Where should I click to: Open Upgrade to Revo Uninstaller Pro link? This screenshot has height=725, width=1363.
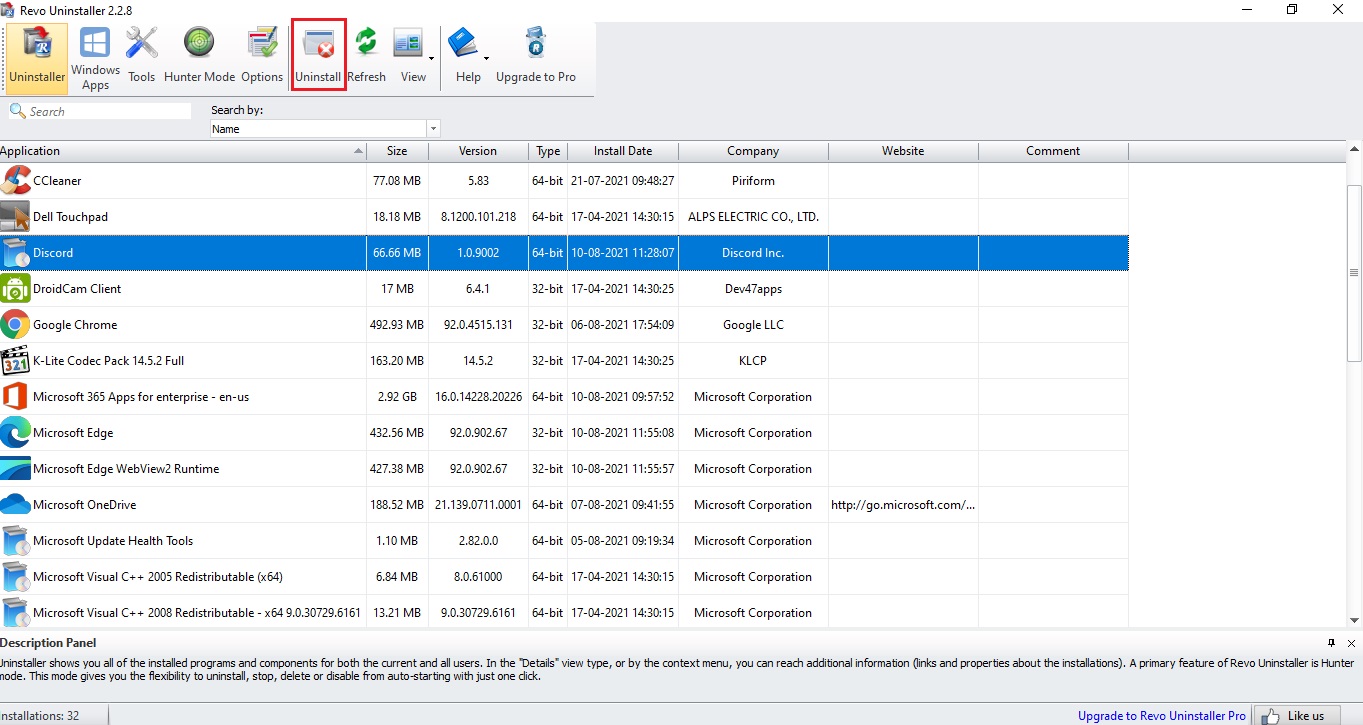pos(1161,715)
